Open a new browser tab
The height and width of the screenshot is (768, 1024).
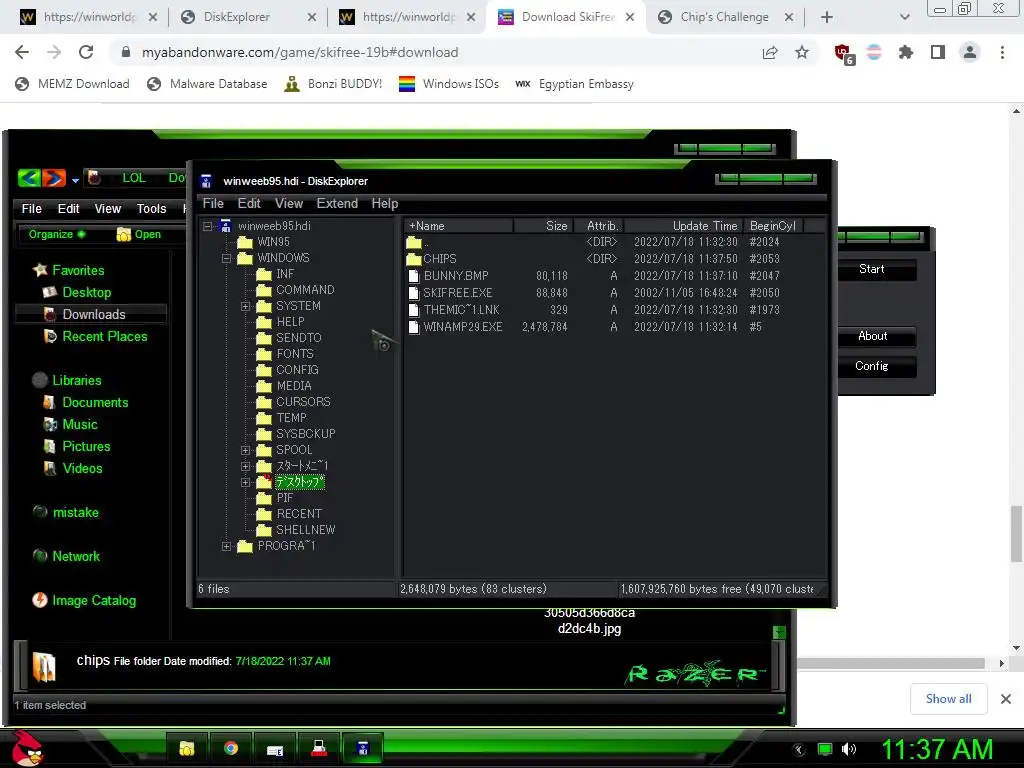[x=827, y=17]
